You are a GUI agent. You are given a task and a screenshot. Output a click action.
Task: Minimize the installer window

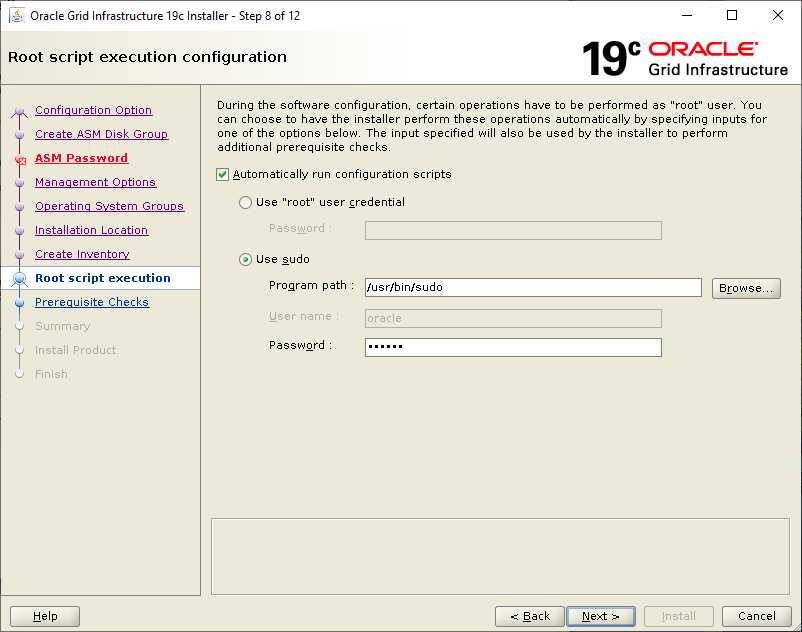point(687,15)
